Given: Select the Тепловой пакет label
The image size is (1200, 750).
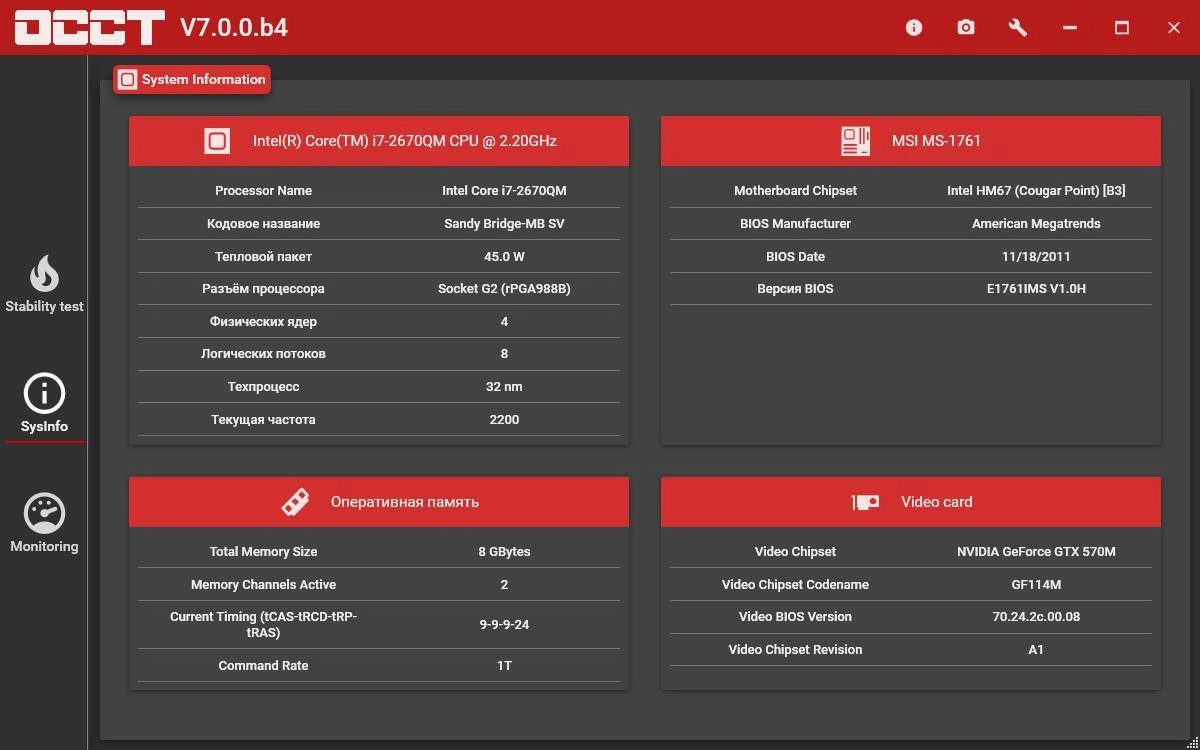Looking at the screenshot, I should (263, 256).
